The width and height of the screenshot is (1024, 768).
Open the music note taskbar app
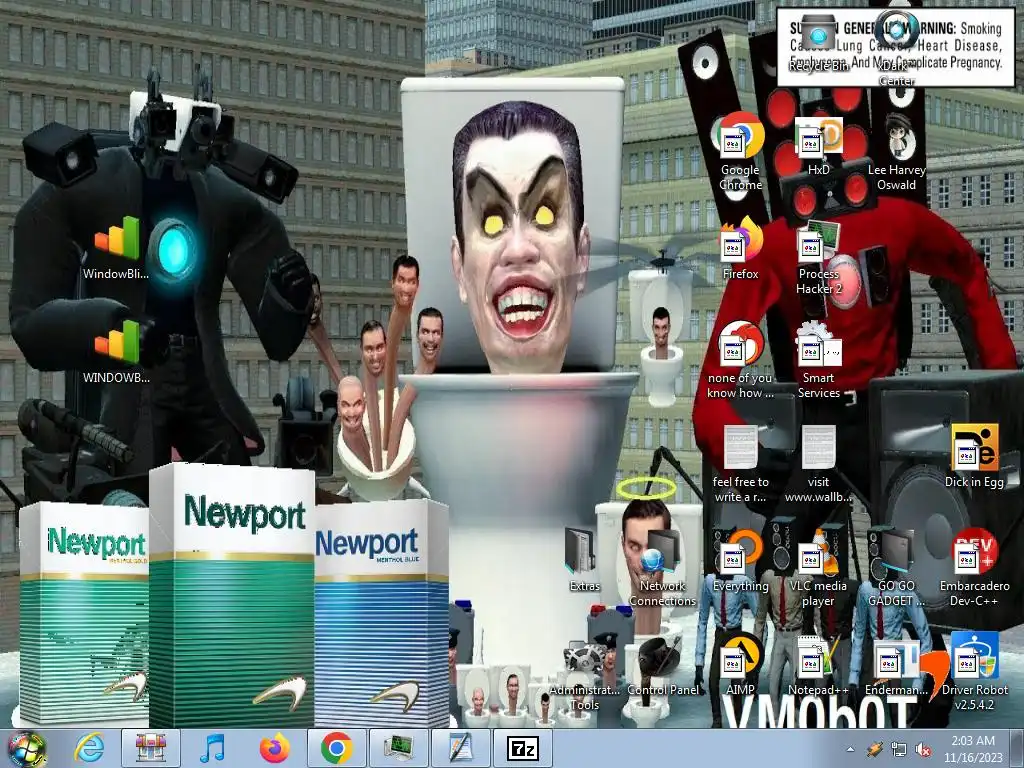[213, 748]
